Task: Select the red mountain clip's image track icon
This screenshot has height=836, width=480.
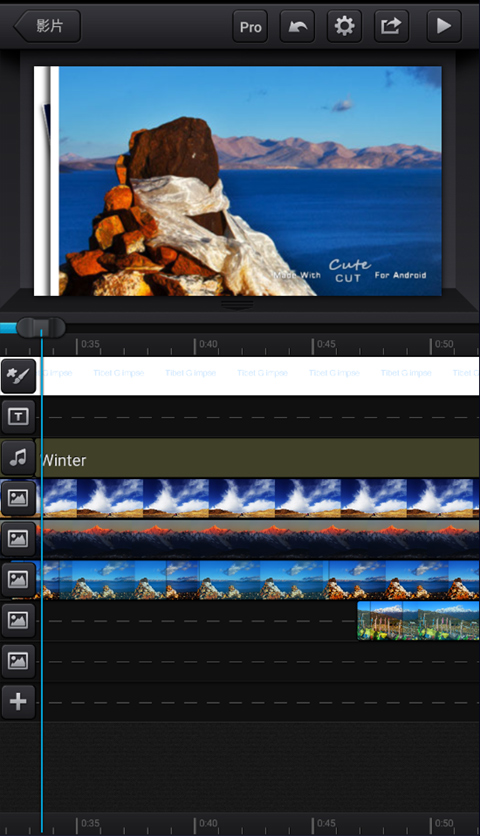Action: pos(18,538)
